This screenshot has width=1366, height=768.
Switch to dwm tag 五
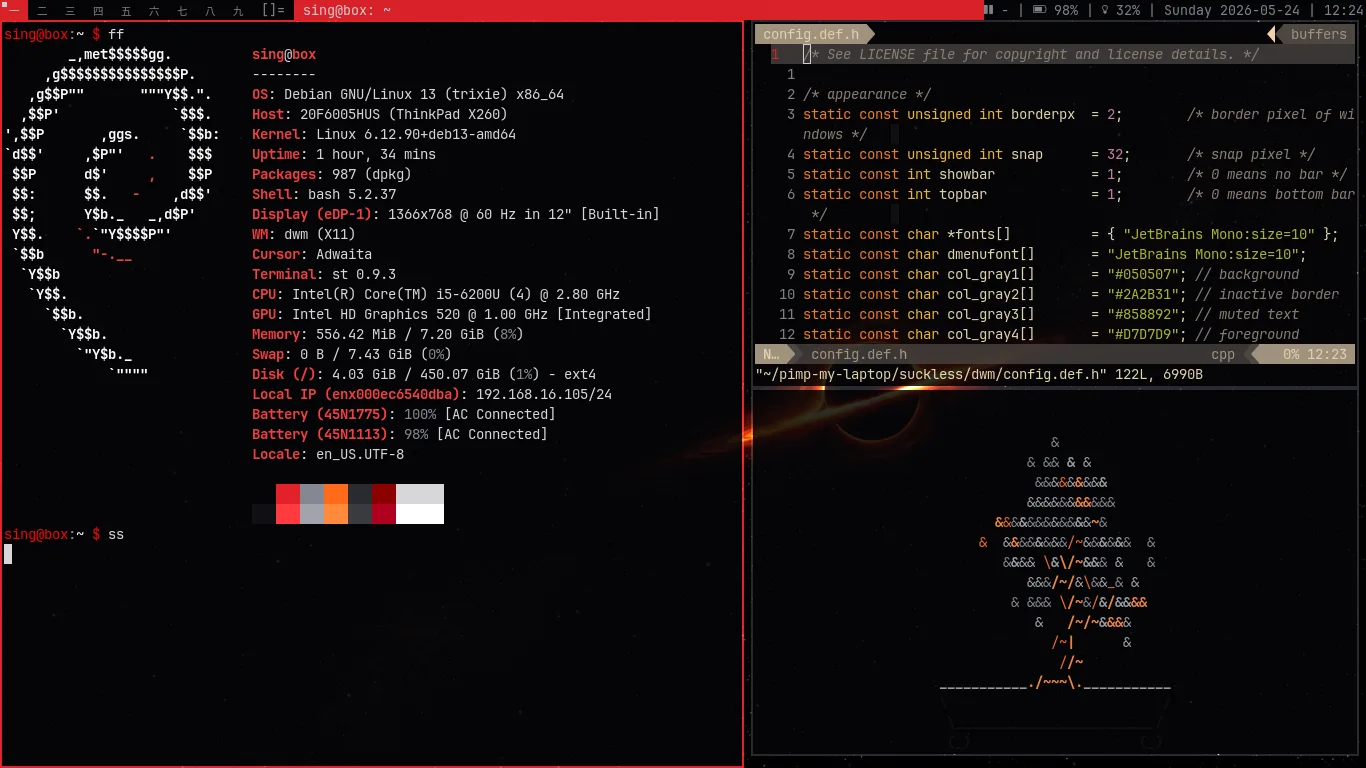pyautogui.click(x=126, y=10)
